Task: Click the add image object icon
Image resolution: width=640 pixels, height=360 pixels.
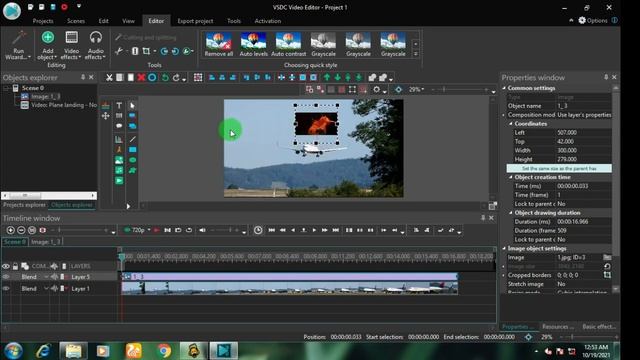Action: coord(119,160)
